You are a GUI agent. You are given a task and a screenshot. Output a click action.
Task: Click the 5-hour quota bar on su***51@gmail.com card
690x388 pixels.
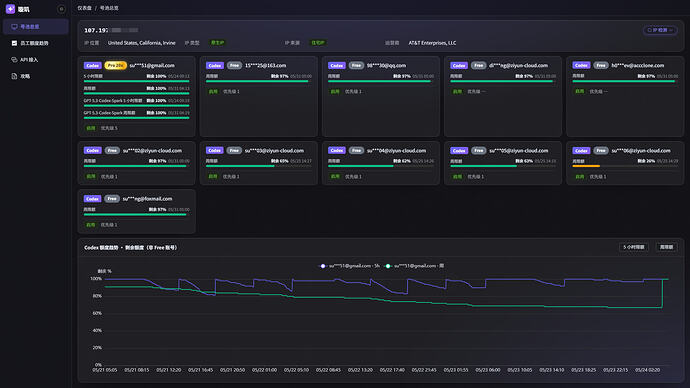(136, 81)
